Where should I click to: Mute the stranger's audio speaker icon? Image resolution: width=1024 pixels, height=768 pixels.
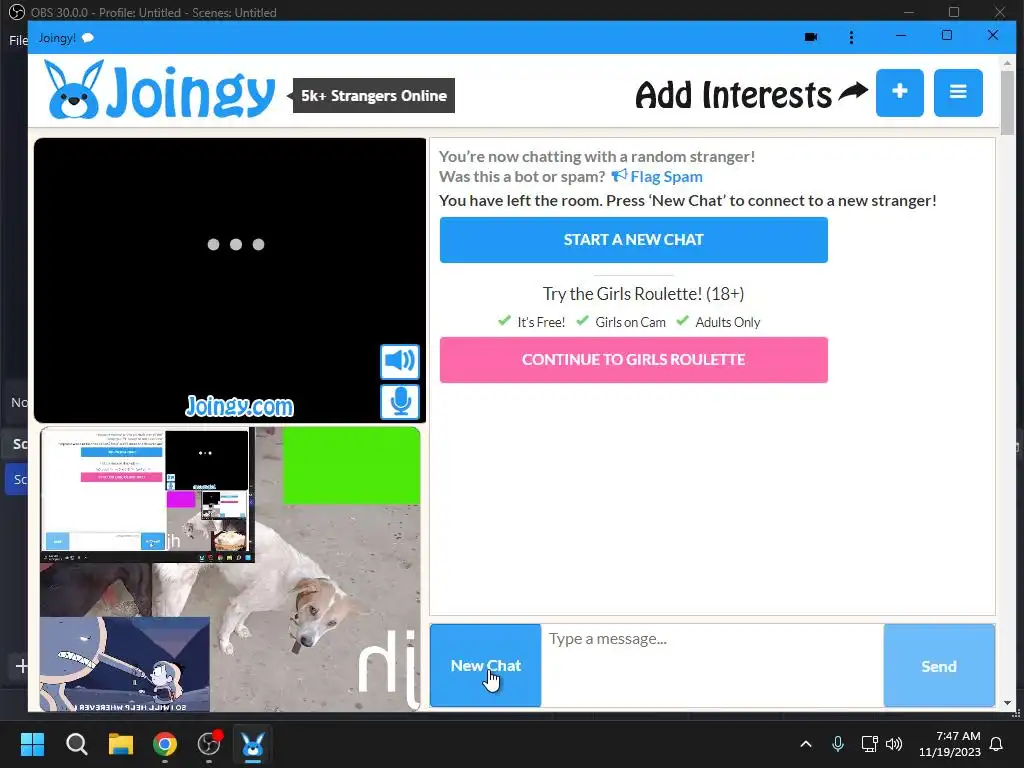tap(400, 361)
